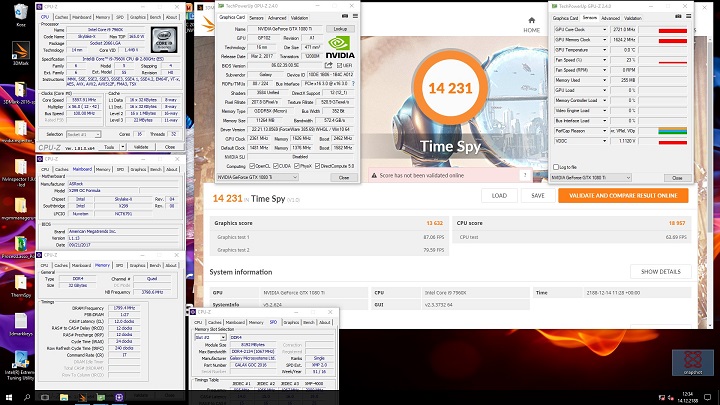Open the ThemSpy folder on the desktop
The image size is (720, 405).
[21, 286]
